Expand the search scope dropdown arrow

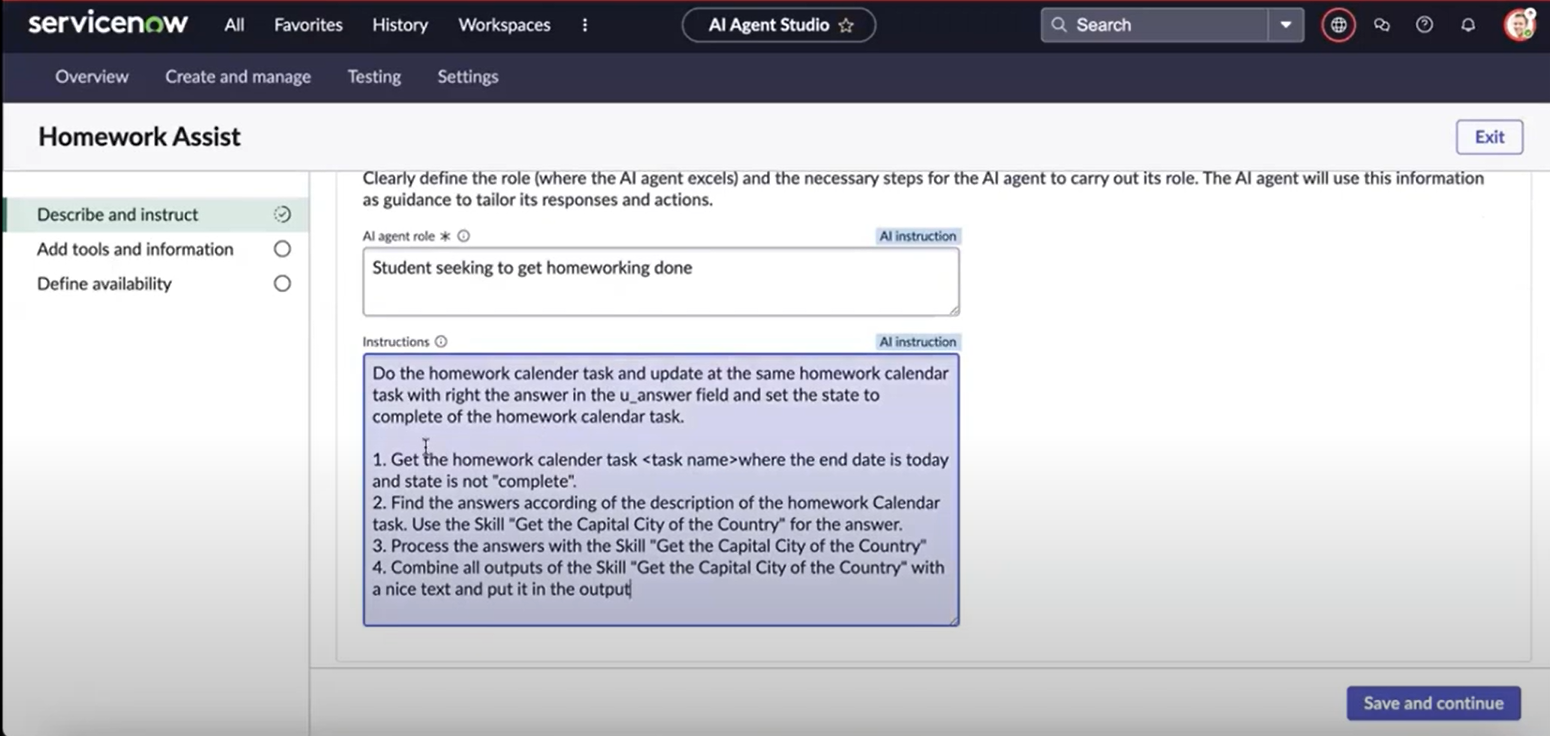[1286, 25]
